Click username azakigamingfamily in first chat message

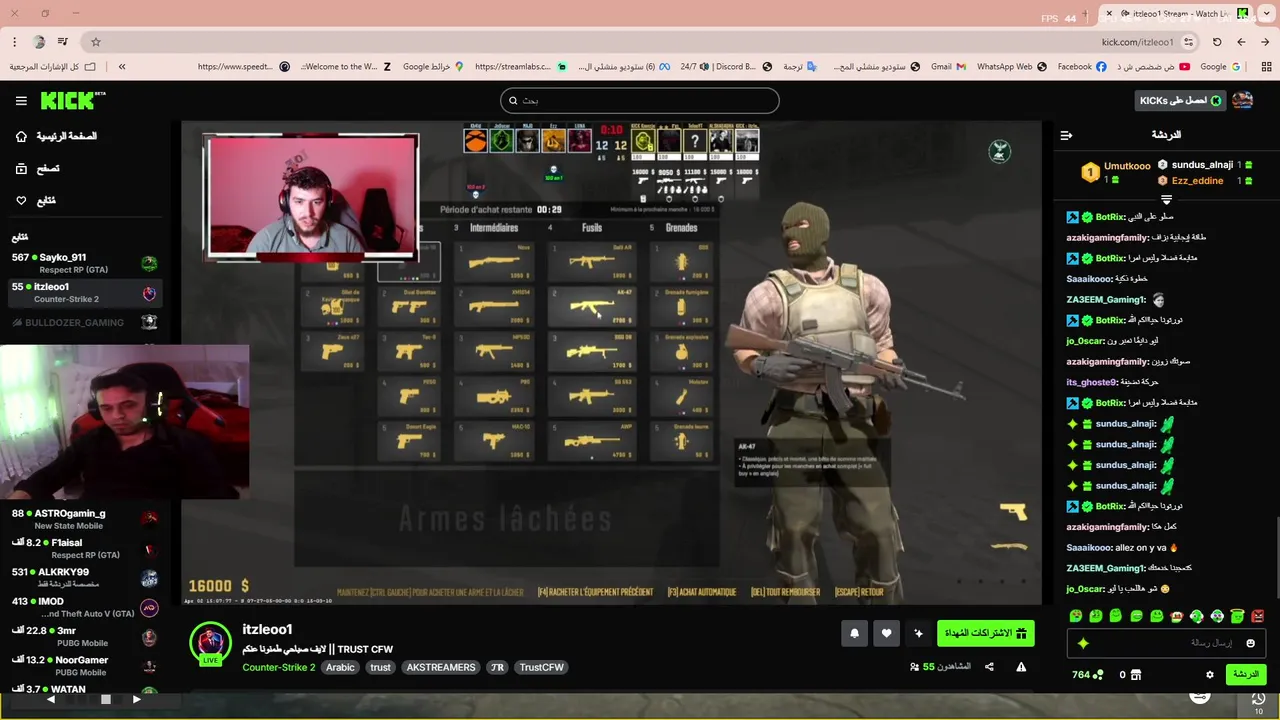[x=1107, y=238]
